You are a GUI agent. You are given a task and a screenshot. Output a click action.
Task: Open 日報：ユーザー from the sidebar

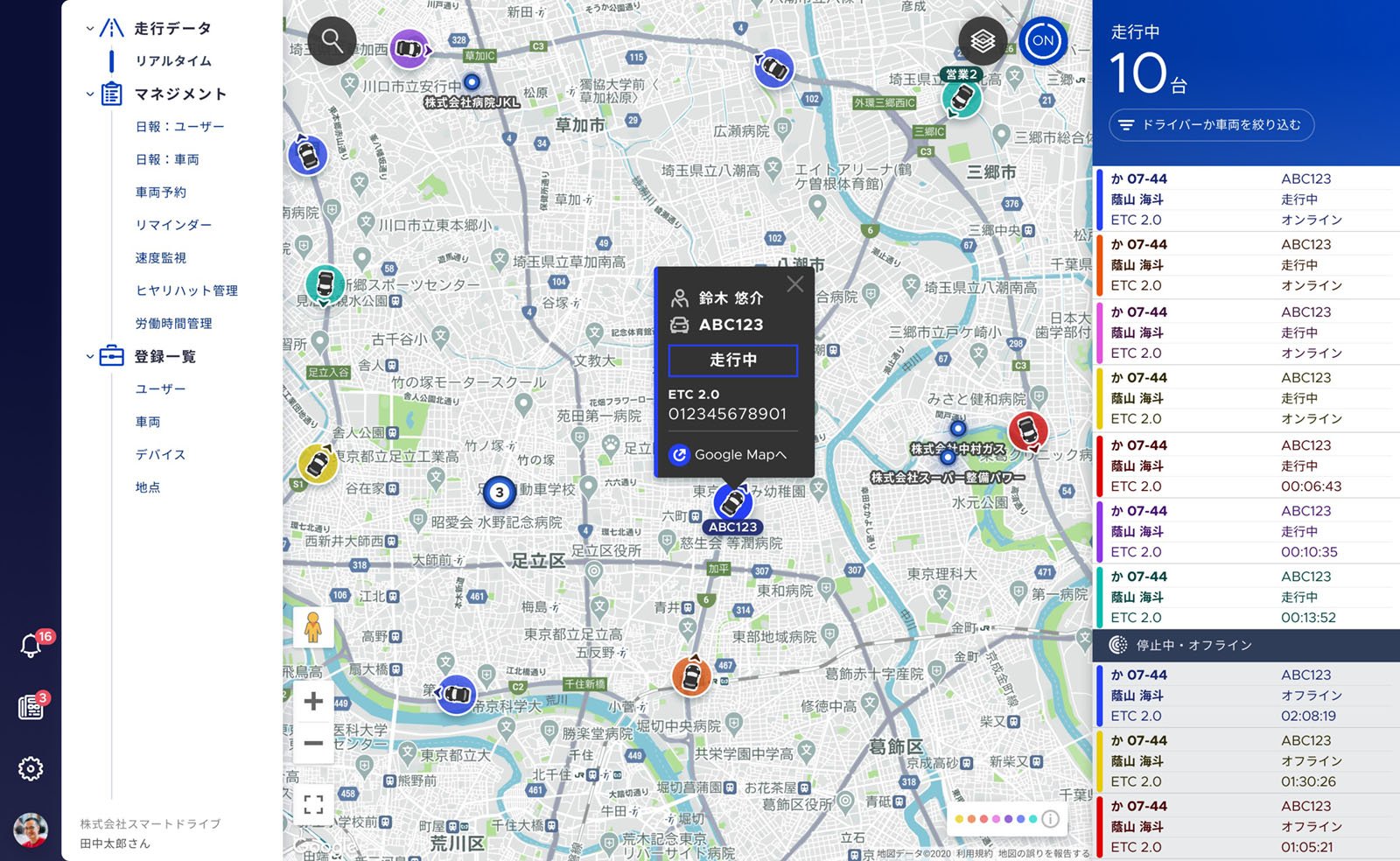pyautogui.click(x=179, y=126)
